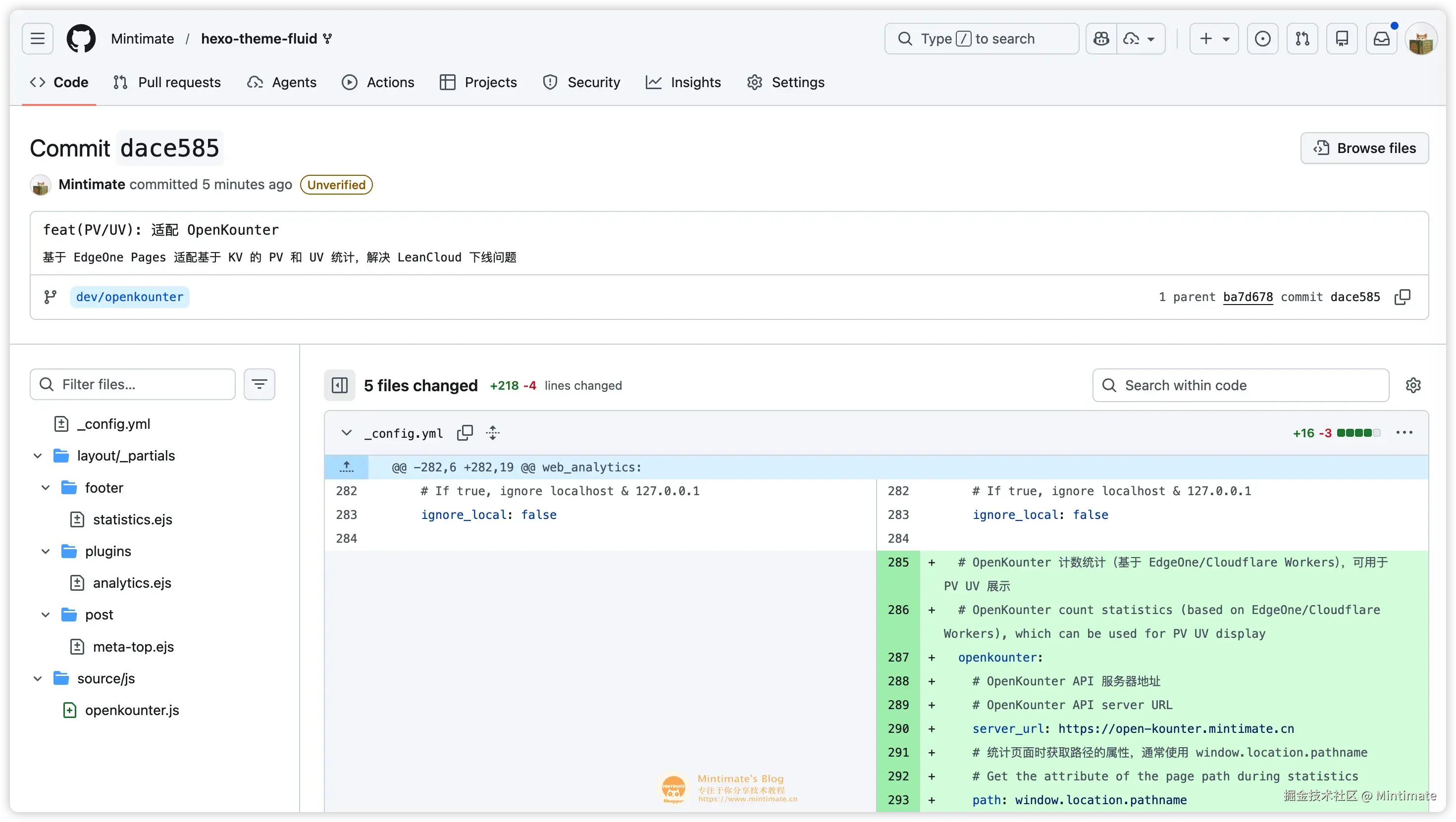Copy _config.yml file path icon

point(465,433)
